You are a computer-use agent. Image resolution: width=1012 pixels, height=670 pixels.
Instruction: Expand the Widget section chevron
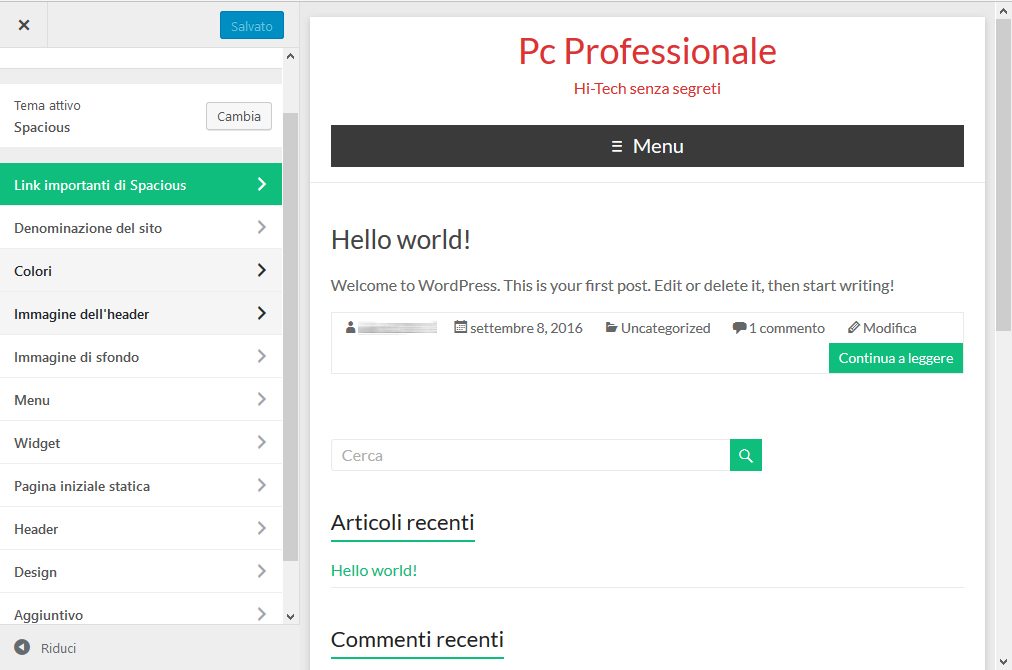[x=261, y=442]
